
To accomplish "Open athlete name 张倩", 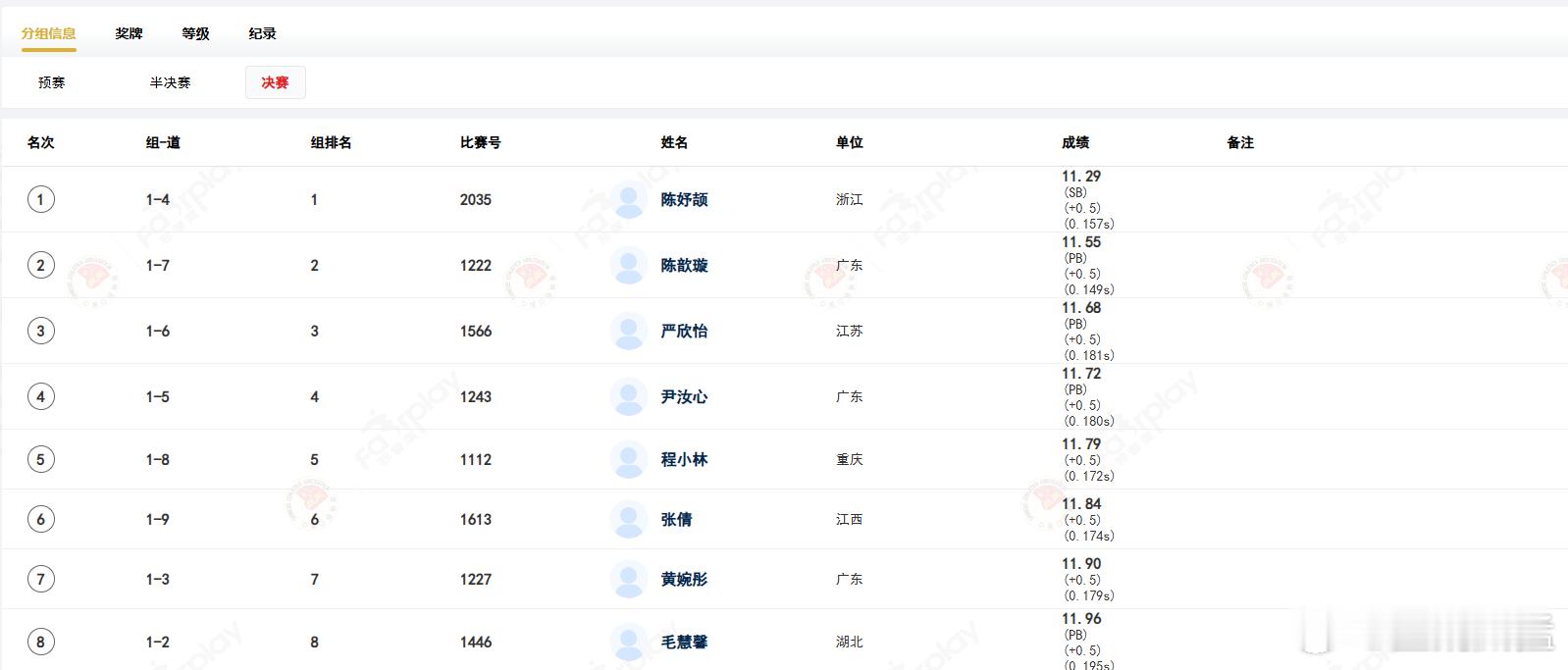I will tap(676, 519).
